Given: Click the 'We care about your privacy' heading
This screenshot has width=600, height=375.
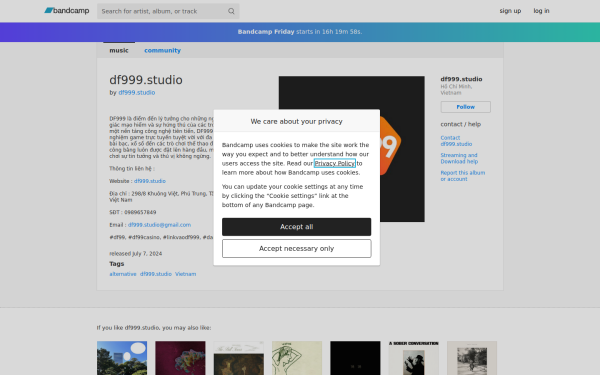Looking at the screenshot, I should click(x=297, y=121).
